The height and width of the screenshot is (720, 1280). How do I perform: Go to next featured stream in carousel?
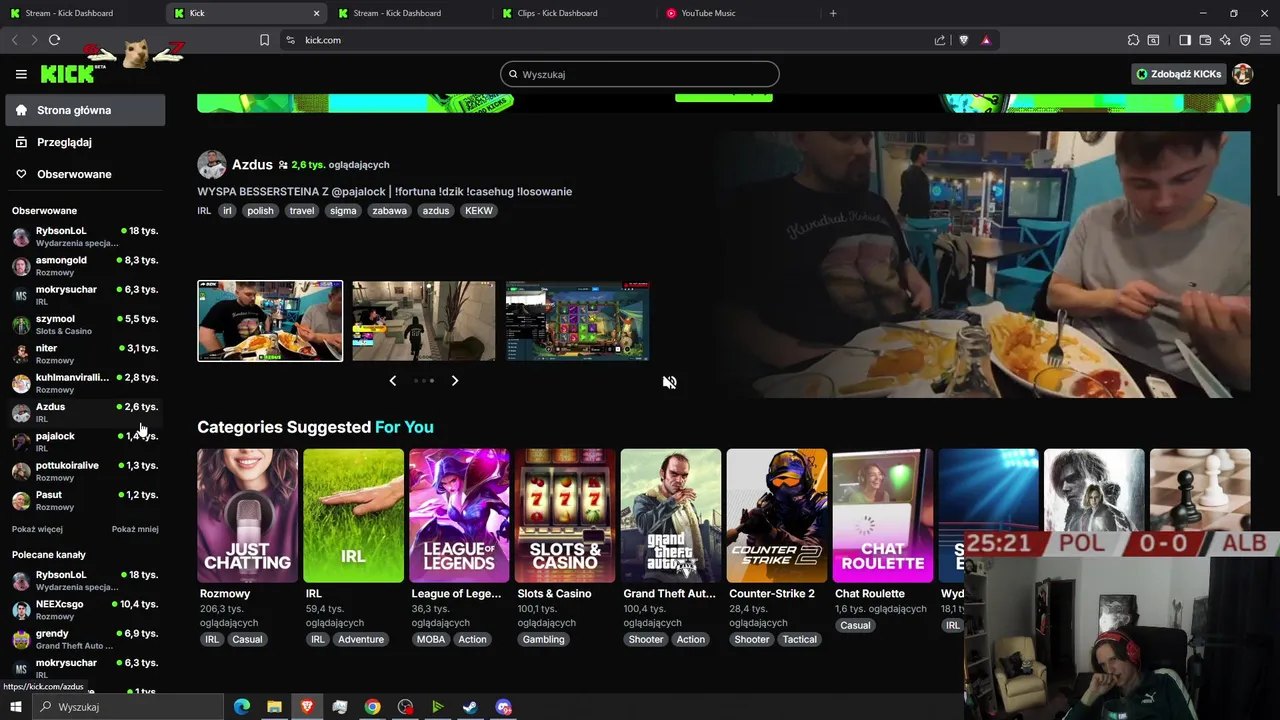(x=455, y=381)
